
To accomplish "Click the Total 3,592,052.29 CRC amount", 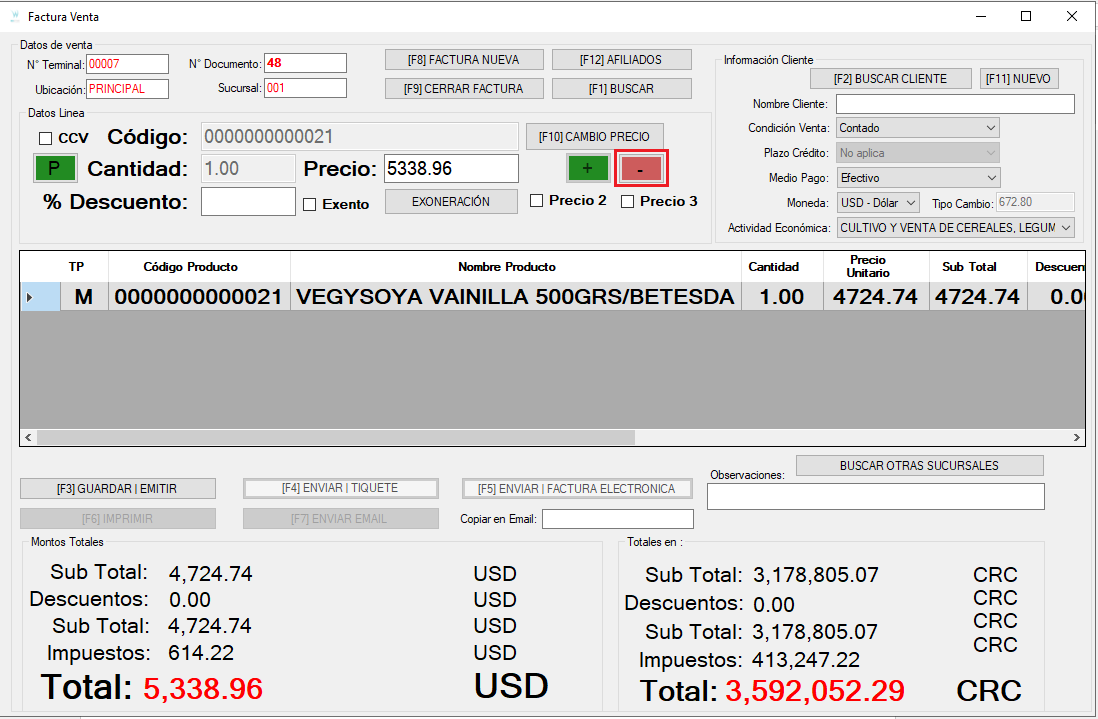I will pyautogui.click(x=815, y=691).
